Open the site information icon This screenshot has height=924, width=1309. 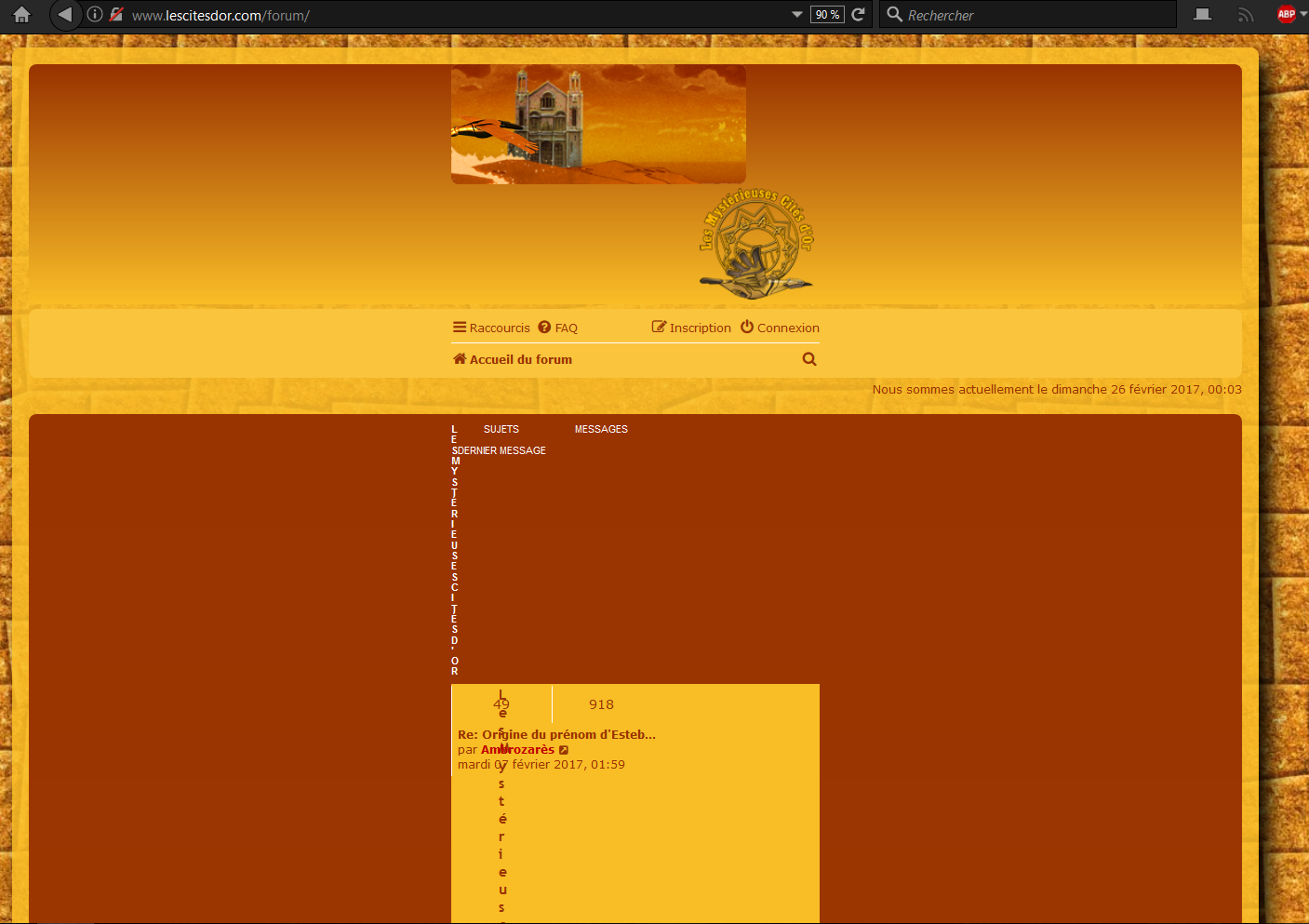pyautogui.click(x=95, y=15)
